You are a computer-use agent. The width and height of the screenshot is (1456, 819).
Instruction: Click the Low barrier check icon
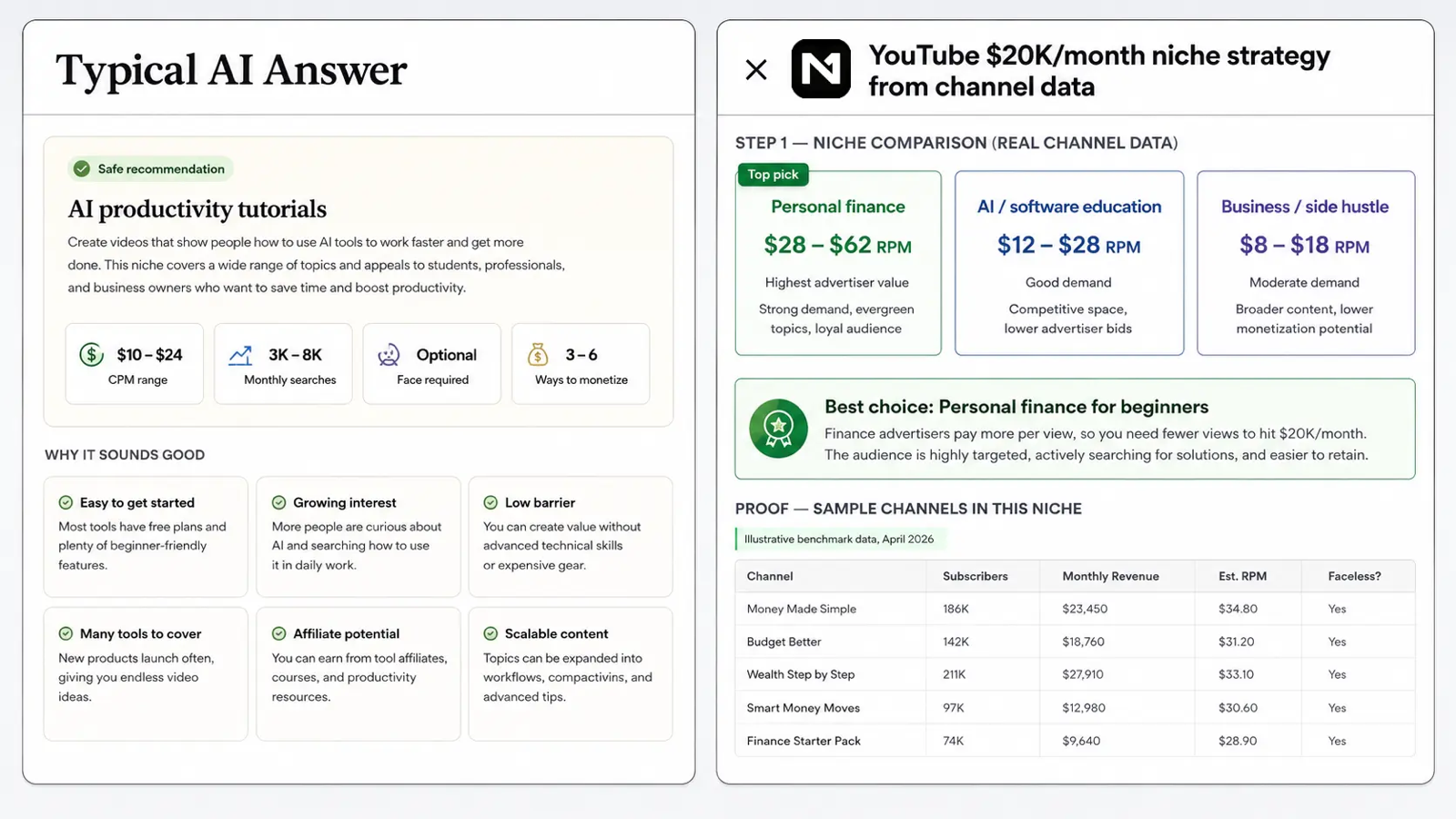490,502
